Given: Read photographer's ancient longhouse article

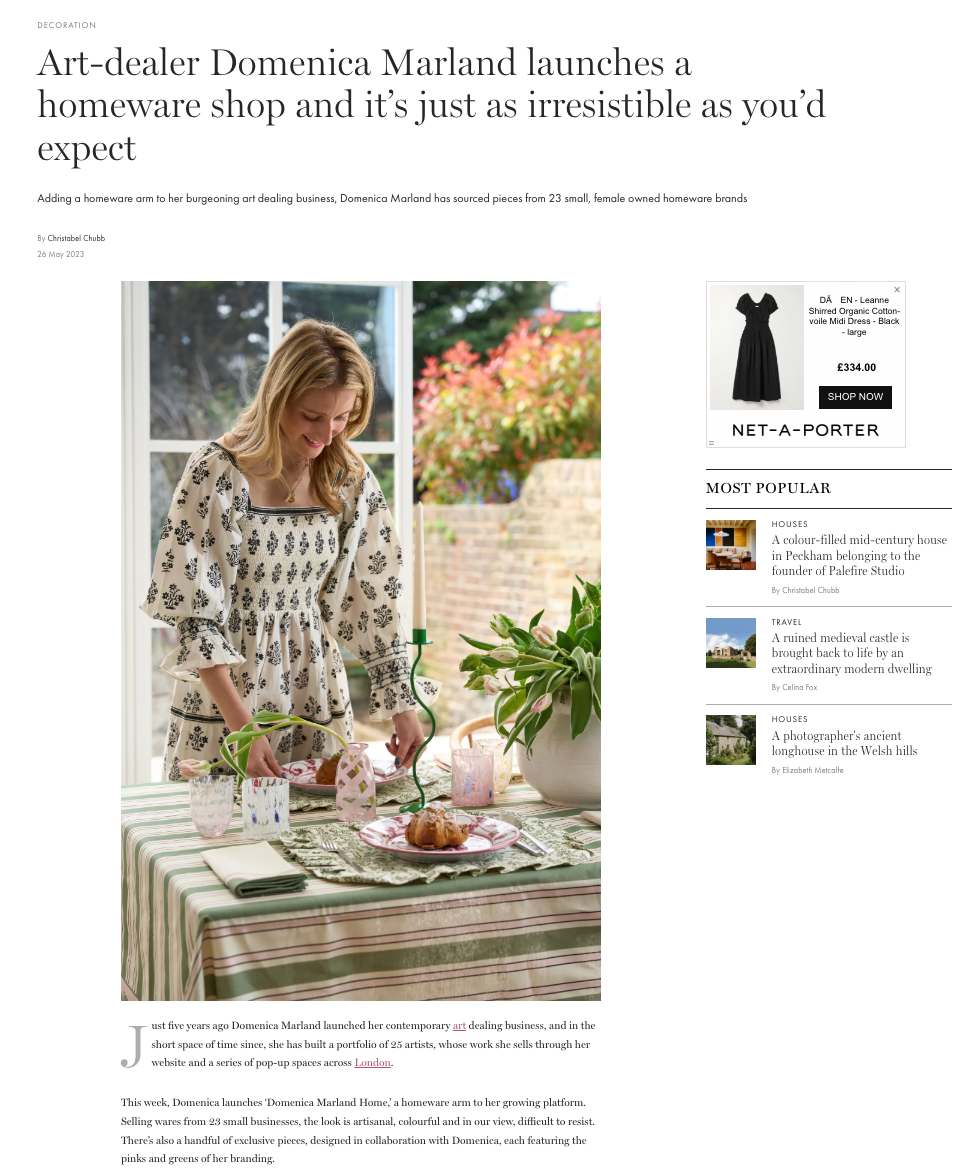Looking at the screenshot, I should (x=844, y=743).
